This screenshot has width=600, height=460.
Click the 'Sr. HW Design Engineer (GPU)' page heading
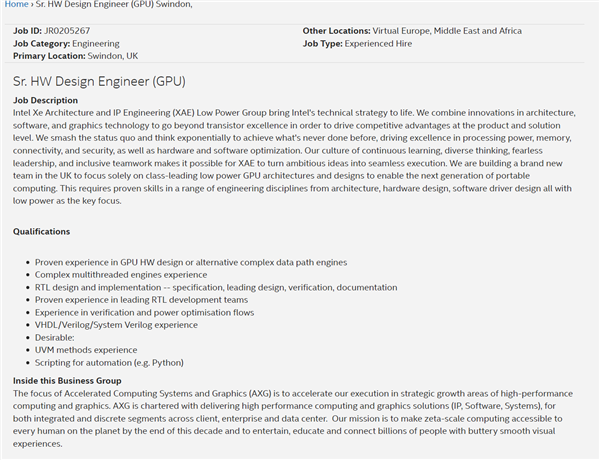coord(99,81)
